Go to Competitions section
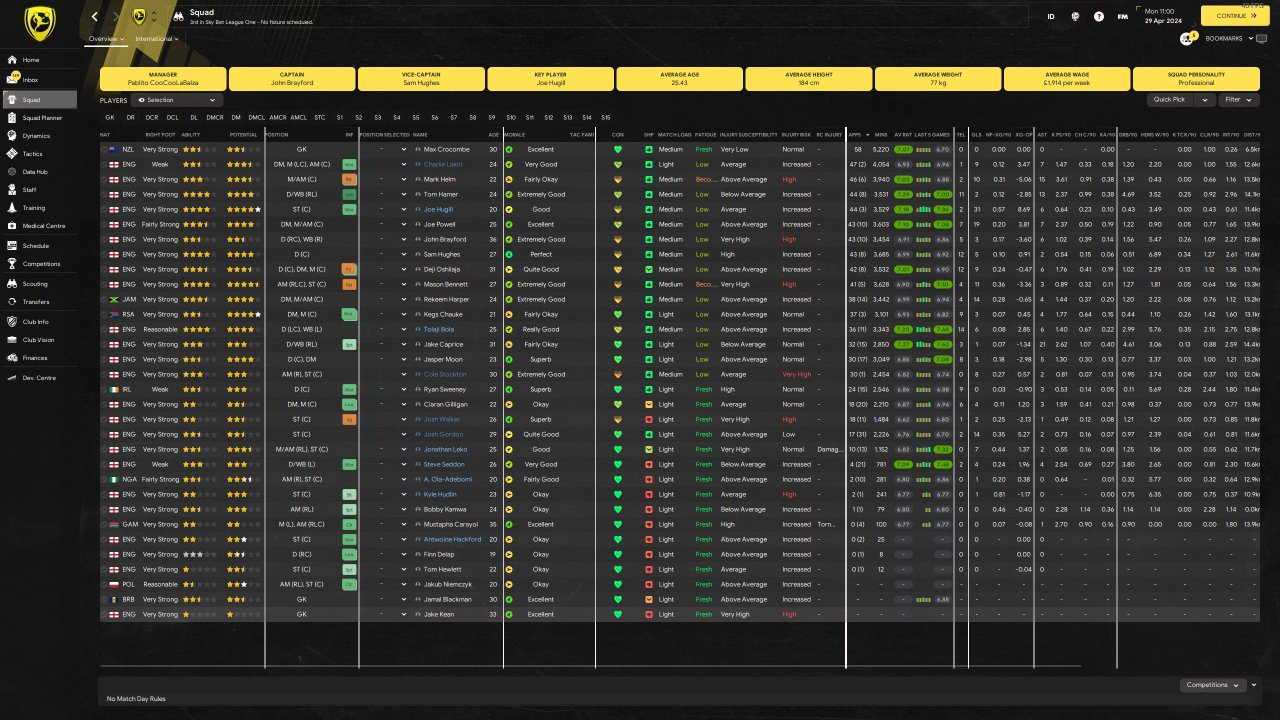1280x720 pixels. point(39,264)
